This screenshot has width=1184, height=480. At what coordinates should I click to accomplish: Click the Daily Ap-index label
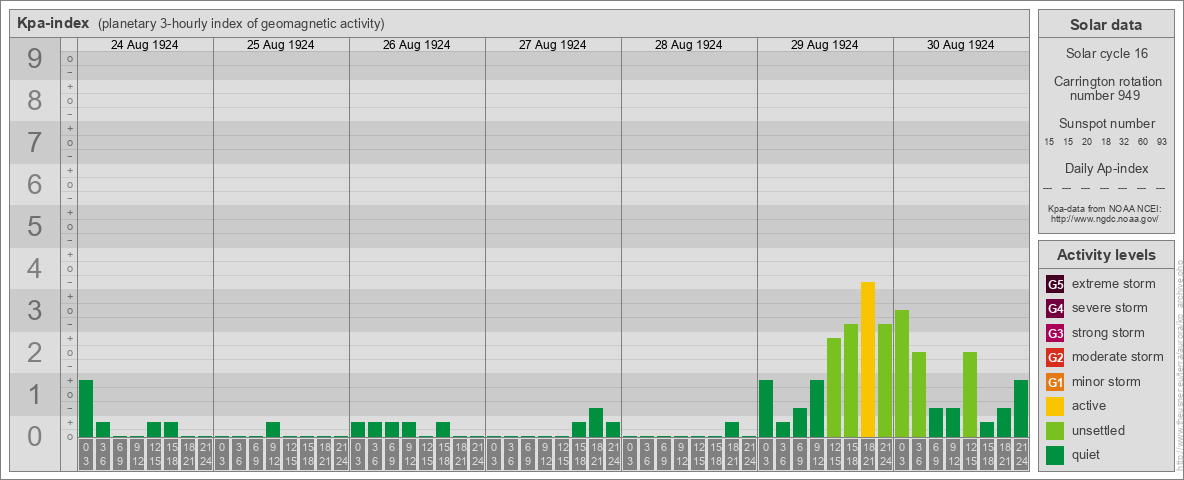1105,168
